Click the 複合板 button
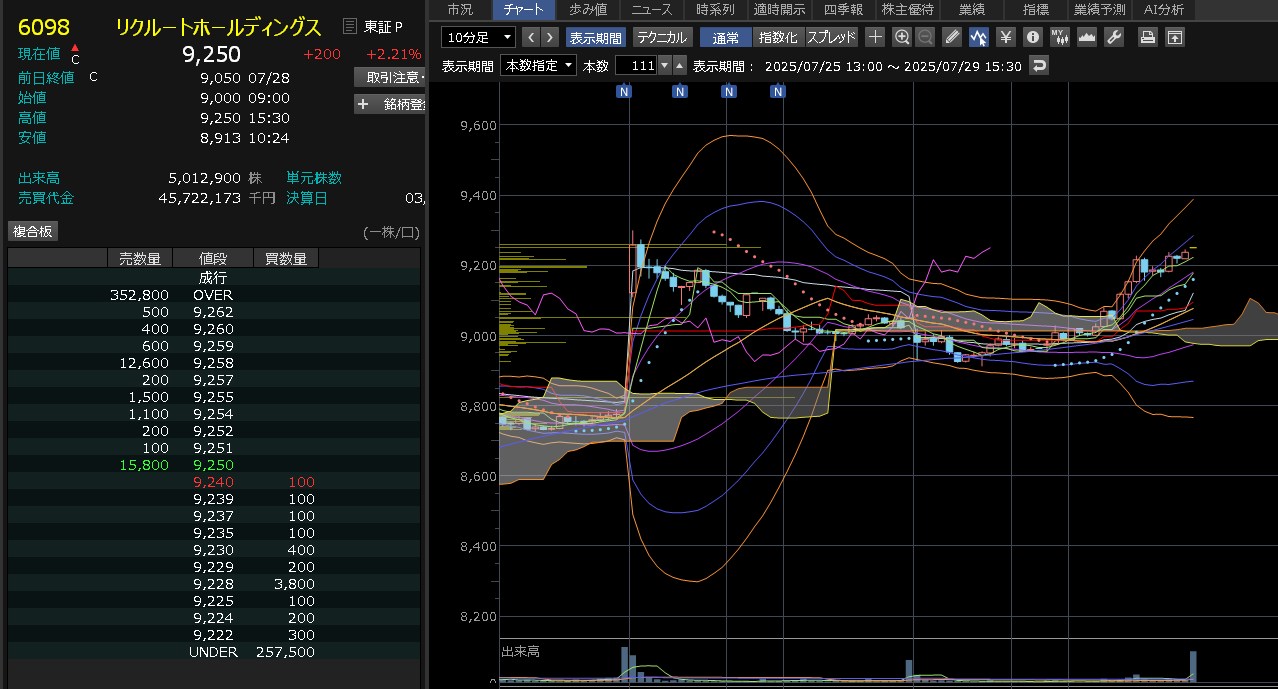This screenshot has width=1278, height=689. click(x=33, y=231)
